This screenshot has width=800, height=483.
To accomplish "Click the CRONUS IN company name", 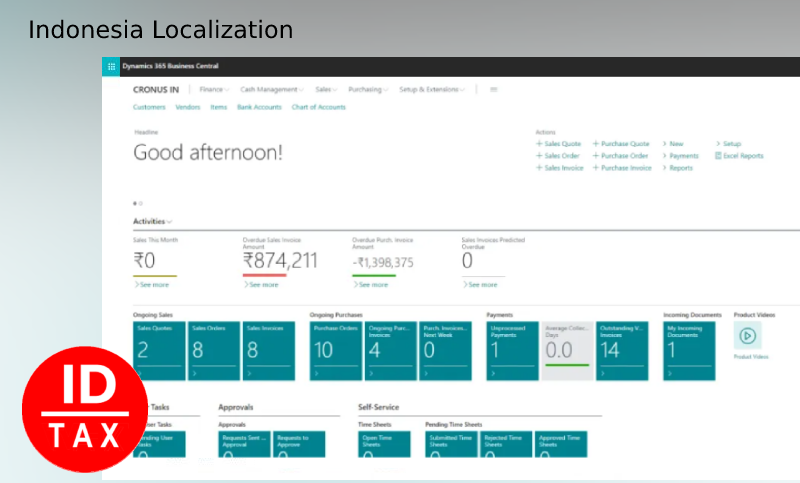I will coord(156,90).
